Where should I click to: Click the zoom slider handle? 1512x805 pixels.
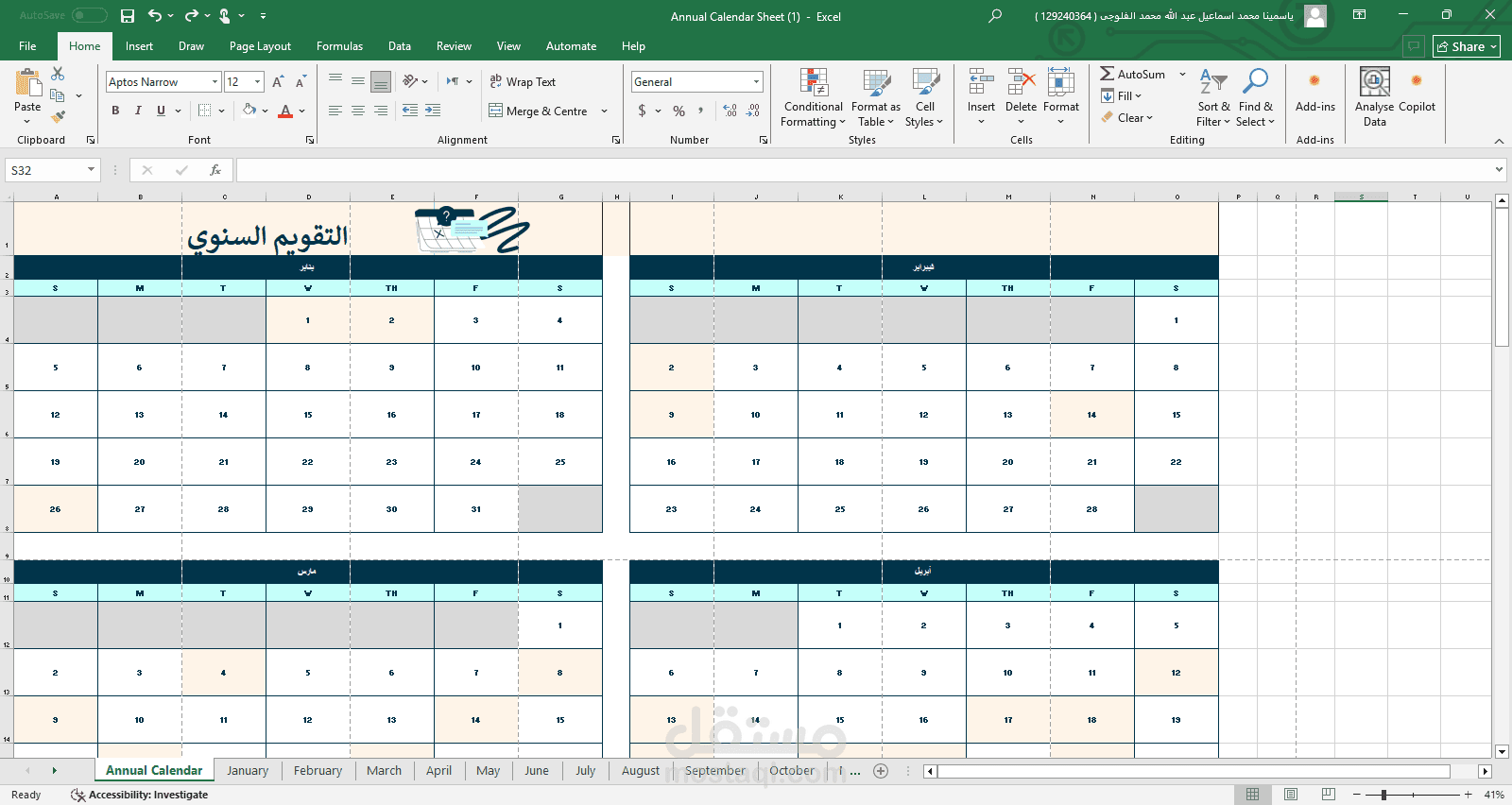(x=1383, y=795)
